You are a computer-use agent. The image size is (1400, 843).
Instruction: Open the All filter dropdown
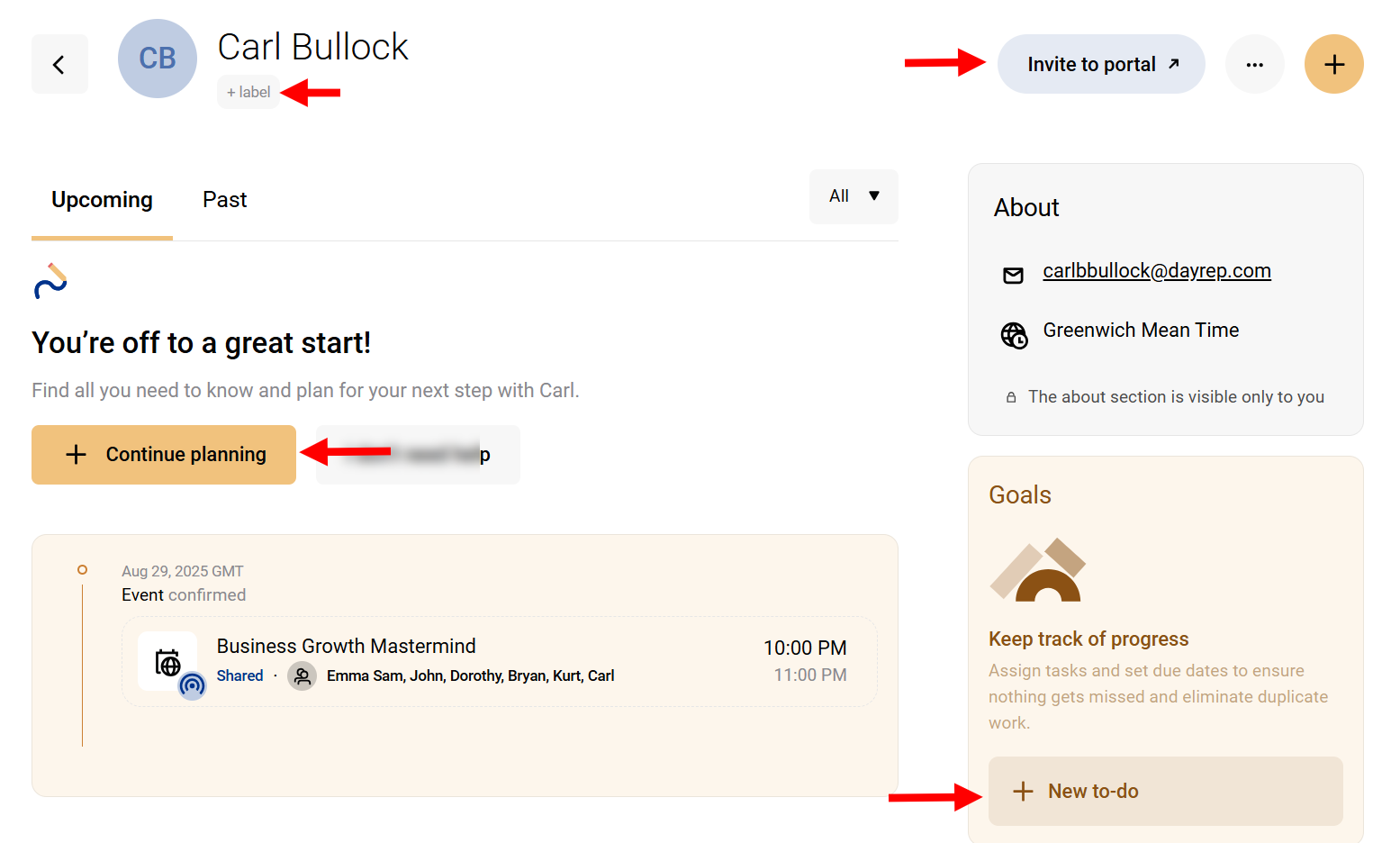coord(853,196)
